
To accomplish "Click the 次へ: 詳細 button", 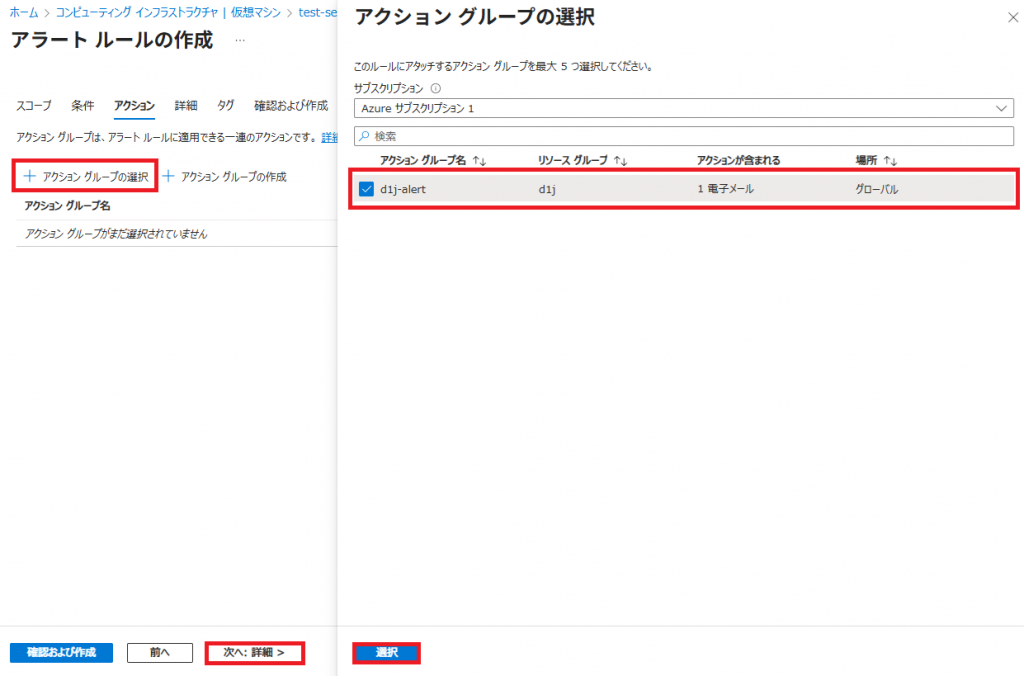I will tap(254, 652).
